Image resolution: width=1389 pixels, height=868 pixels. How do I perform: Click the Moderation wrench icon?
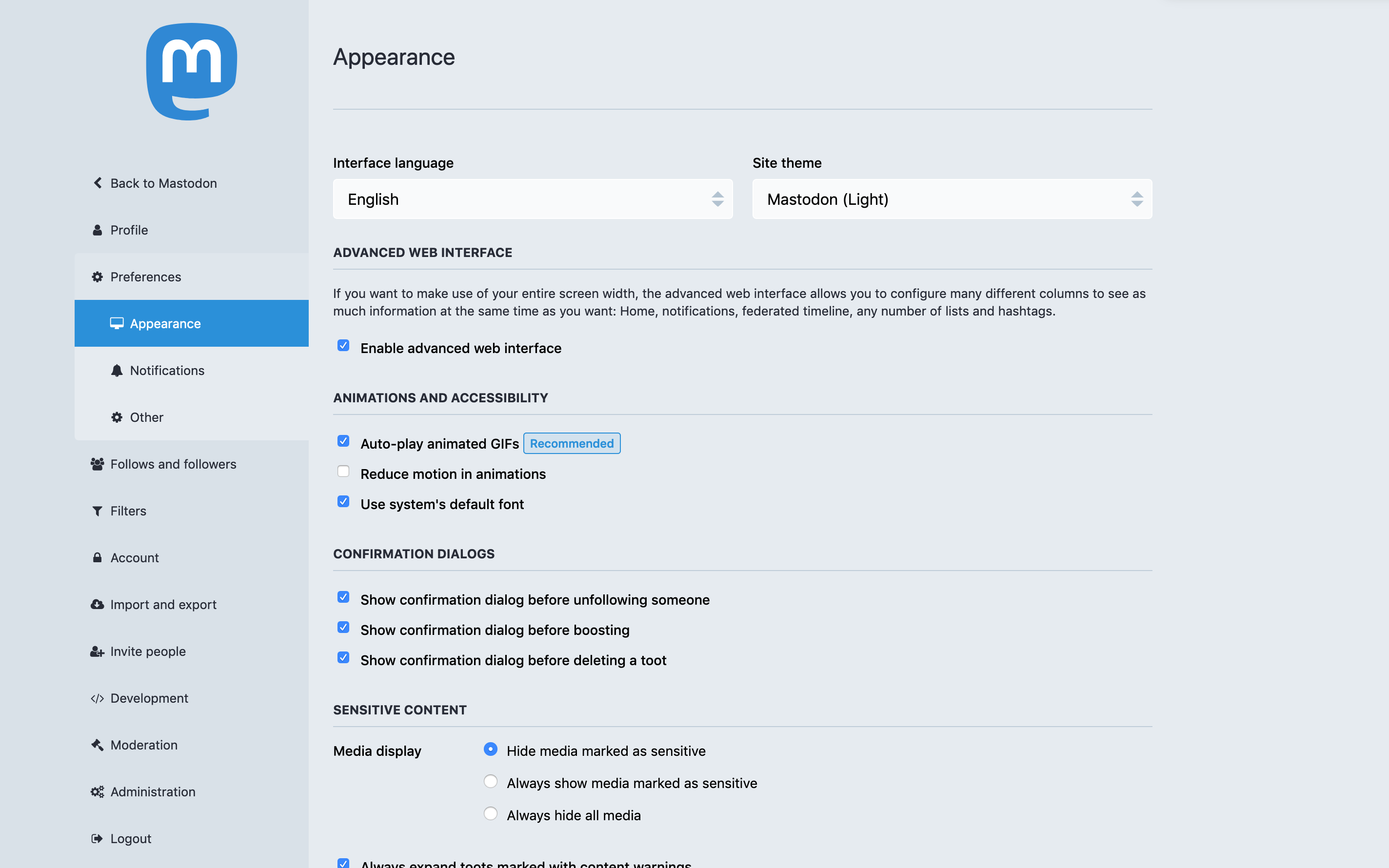click(97, 744)
